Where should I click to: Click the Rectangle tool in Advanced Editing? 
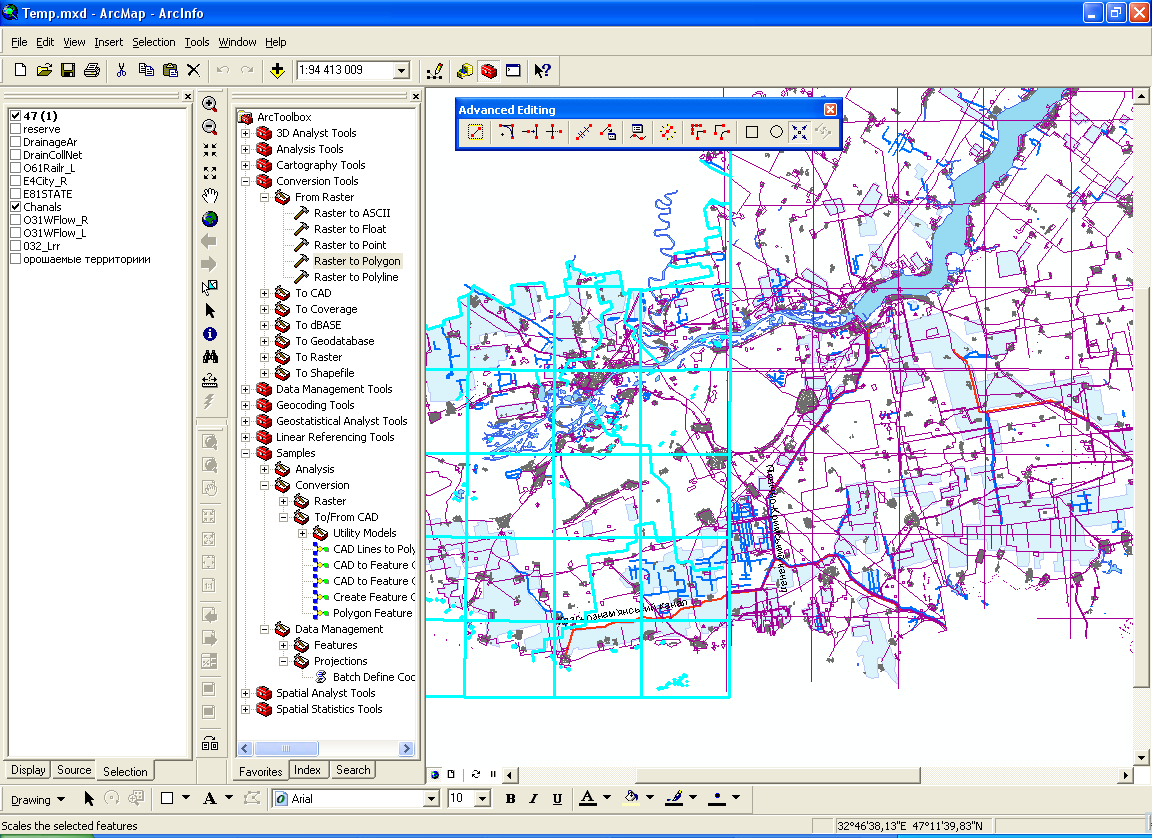(x=752, y=132)
